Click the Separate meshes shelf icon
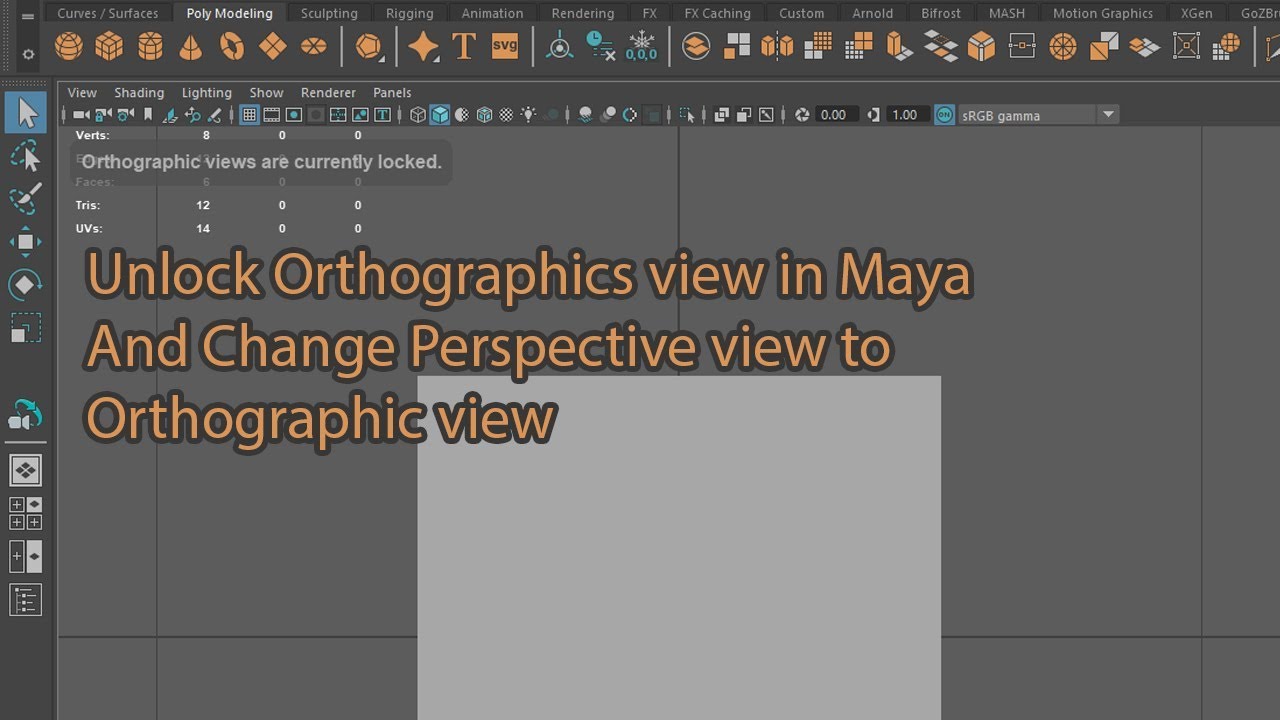The height and width of the screenshot is (720, 1280). pyautogui.click(x=737, y=46)
